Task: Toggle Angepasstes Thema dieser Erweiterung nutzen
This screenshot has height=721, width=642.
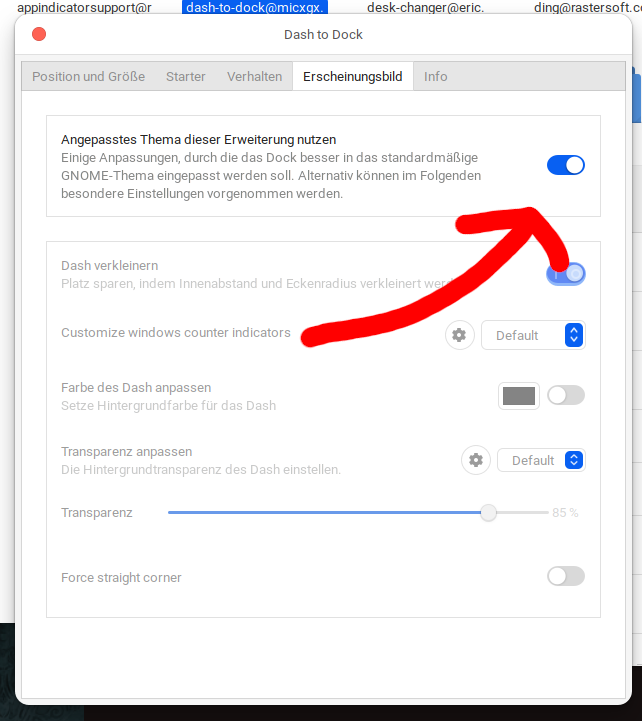Action: [x=566, y=165]
